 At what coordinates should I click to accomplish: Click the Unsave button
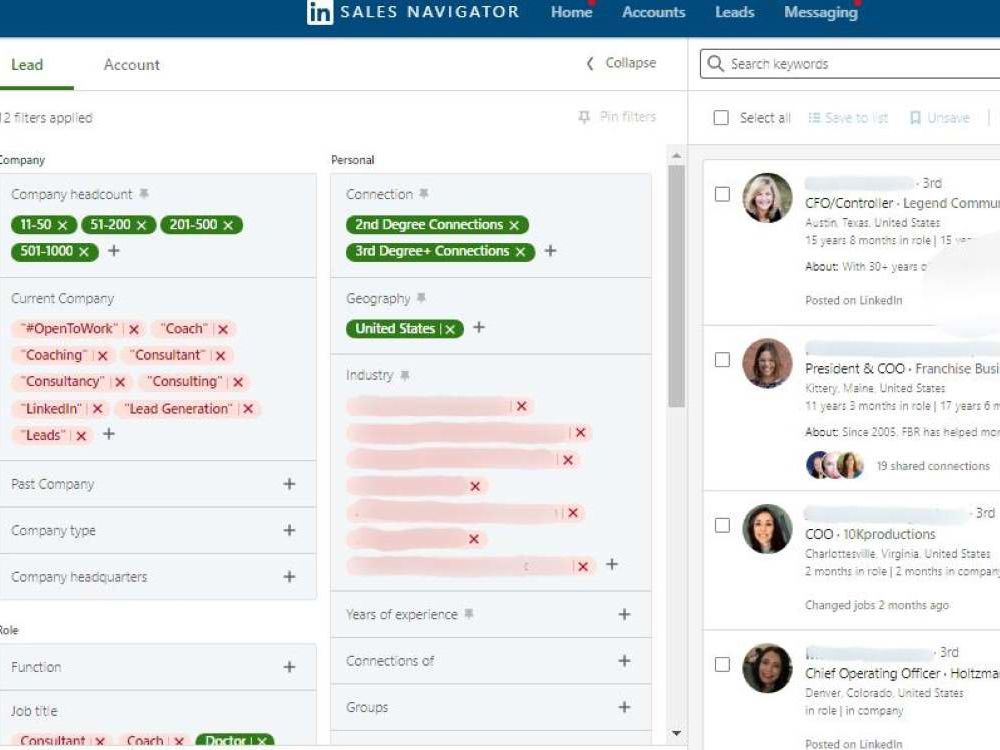point(939,118)
